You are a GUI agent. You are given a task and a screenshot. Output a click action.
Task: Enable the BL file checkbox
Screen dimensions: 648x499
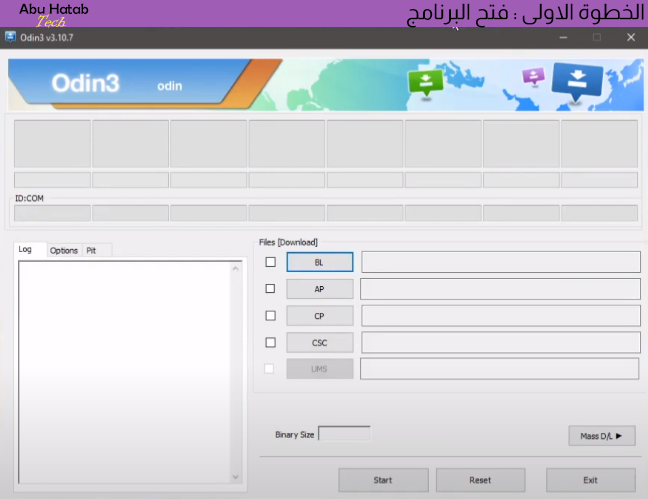[271, 262]
